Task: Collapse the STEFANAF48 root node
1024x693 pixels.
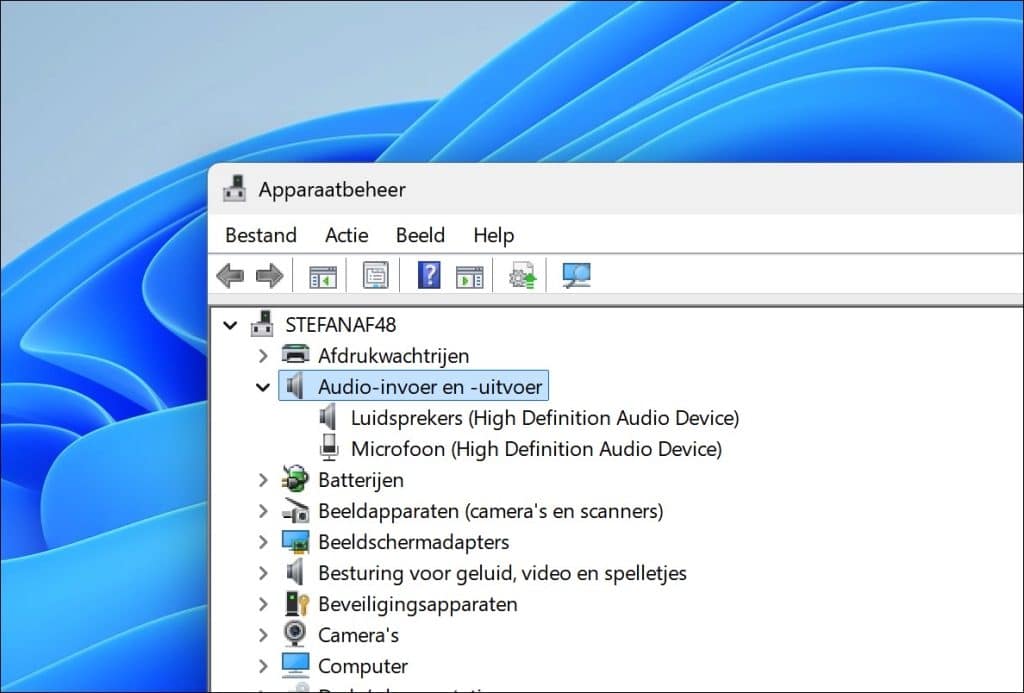Action: pyautogui.click(x=230, y=324)
